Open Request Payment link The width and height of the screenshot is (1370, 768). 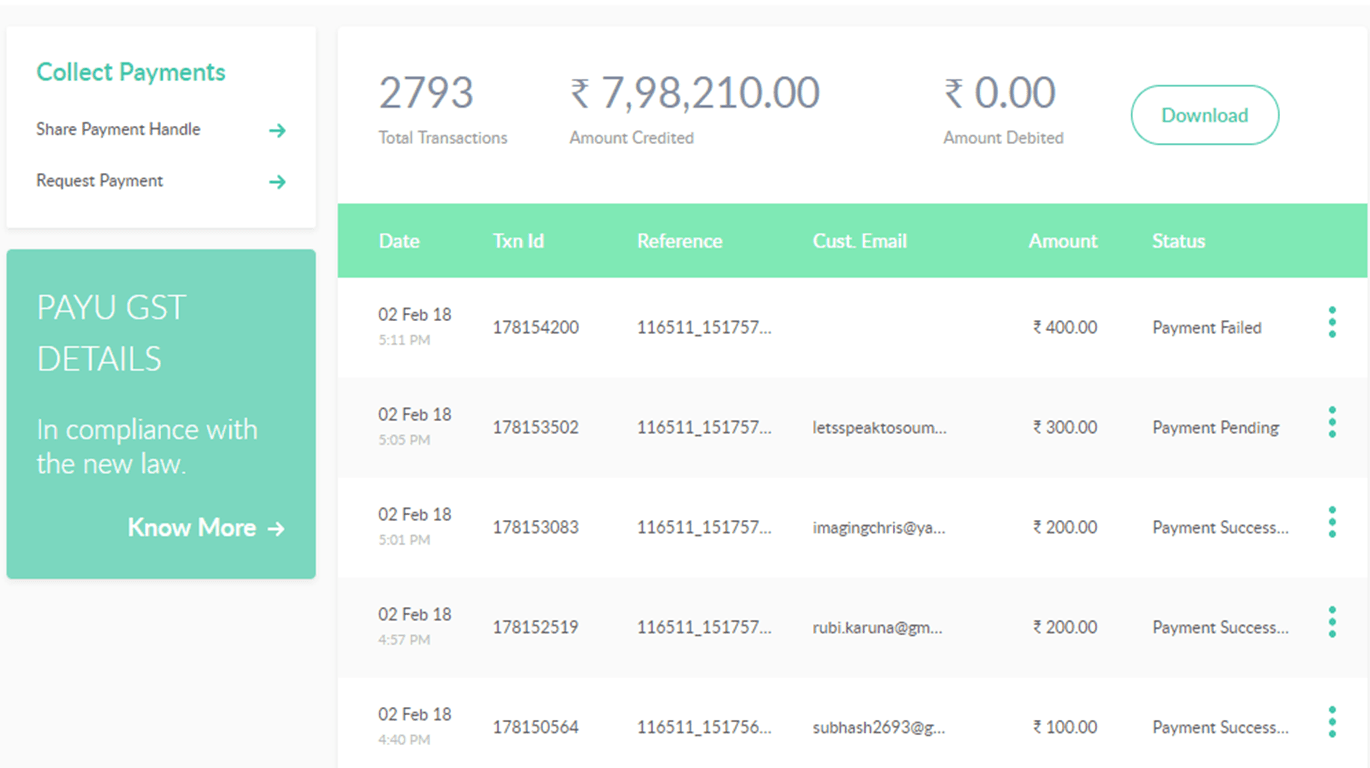point(100,181)
